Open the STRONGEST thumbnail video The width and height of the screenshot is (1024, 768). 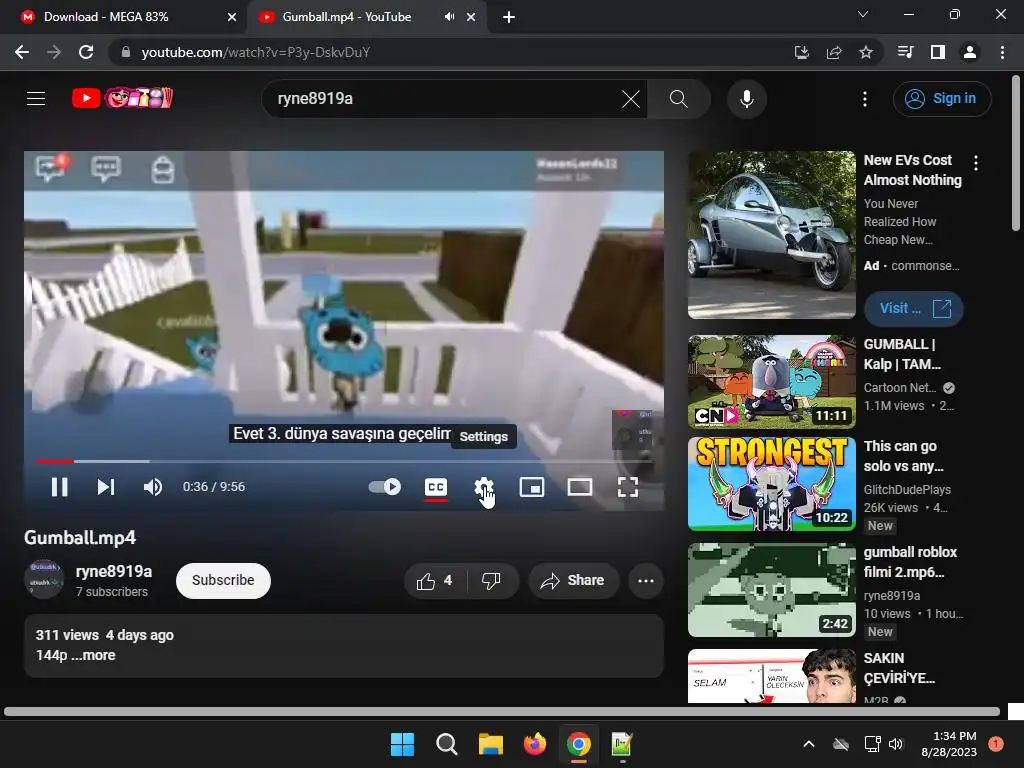771,483
